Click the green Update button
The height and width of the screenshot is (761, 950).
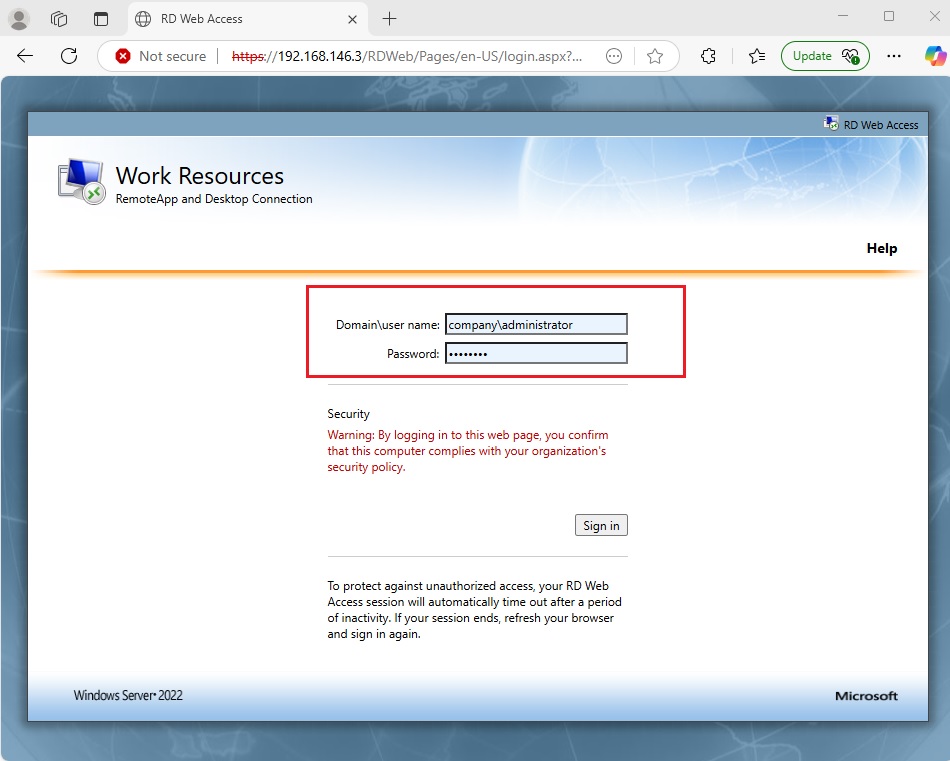(811, 56)
